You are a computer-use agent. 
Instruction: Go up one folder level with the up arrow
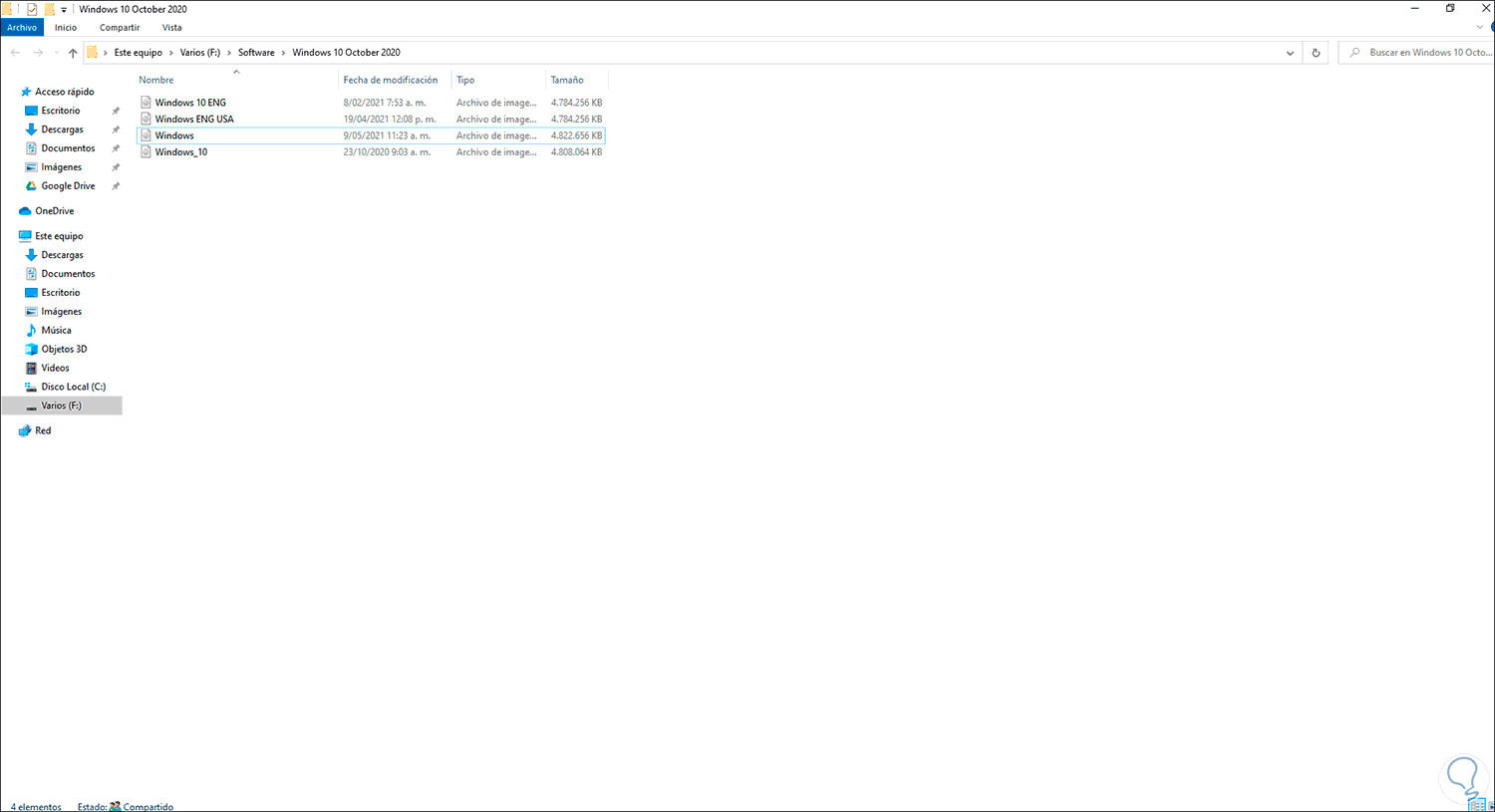pos(73,53)
